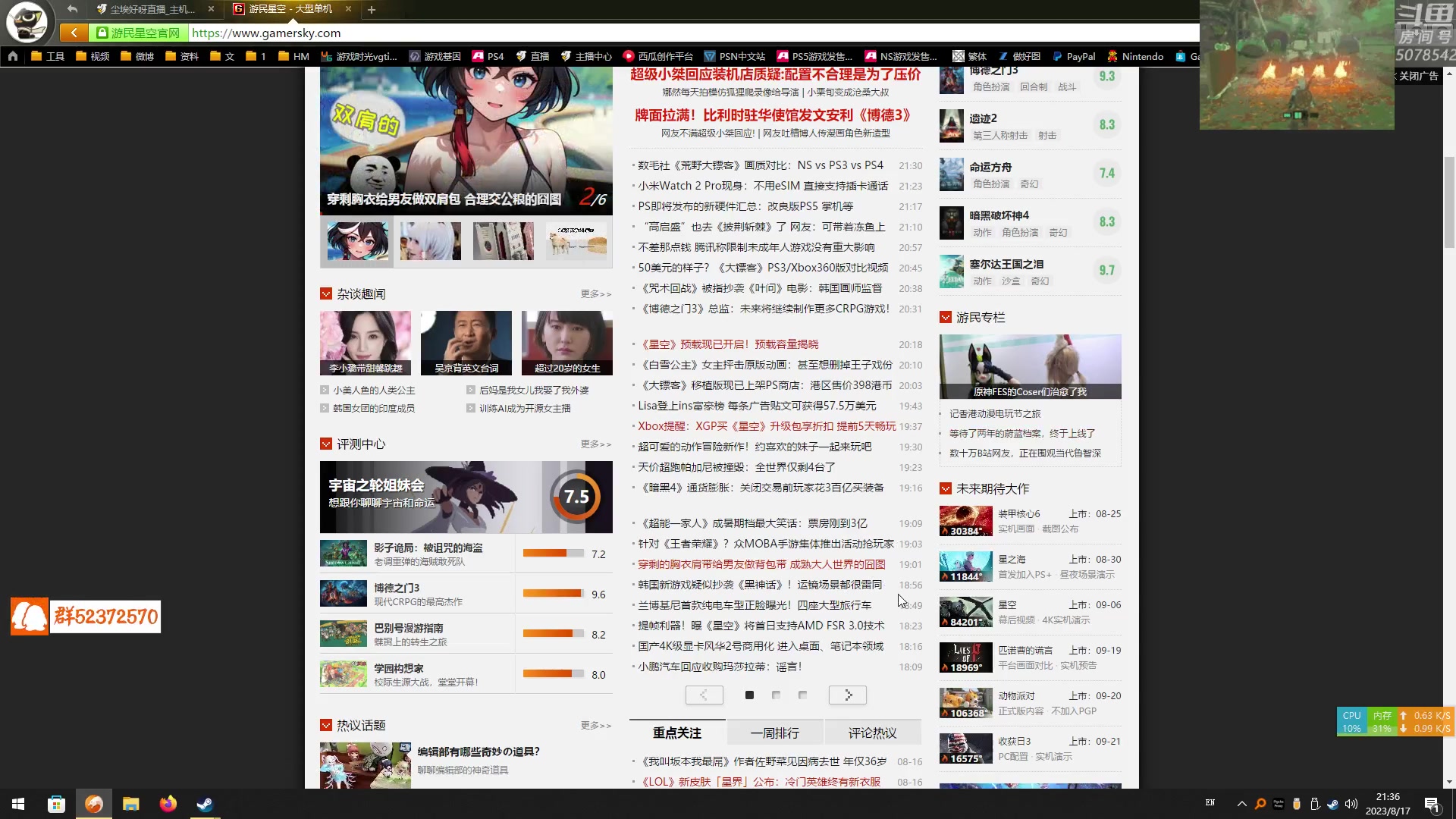This screenshot has width=1456, height=819.
Task: Open the volume control in tray
Action: click(x=1351, y=804)
